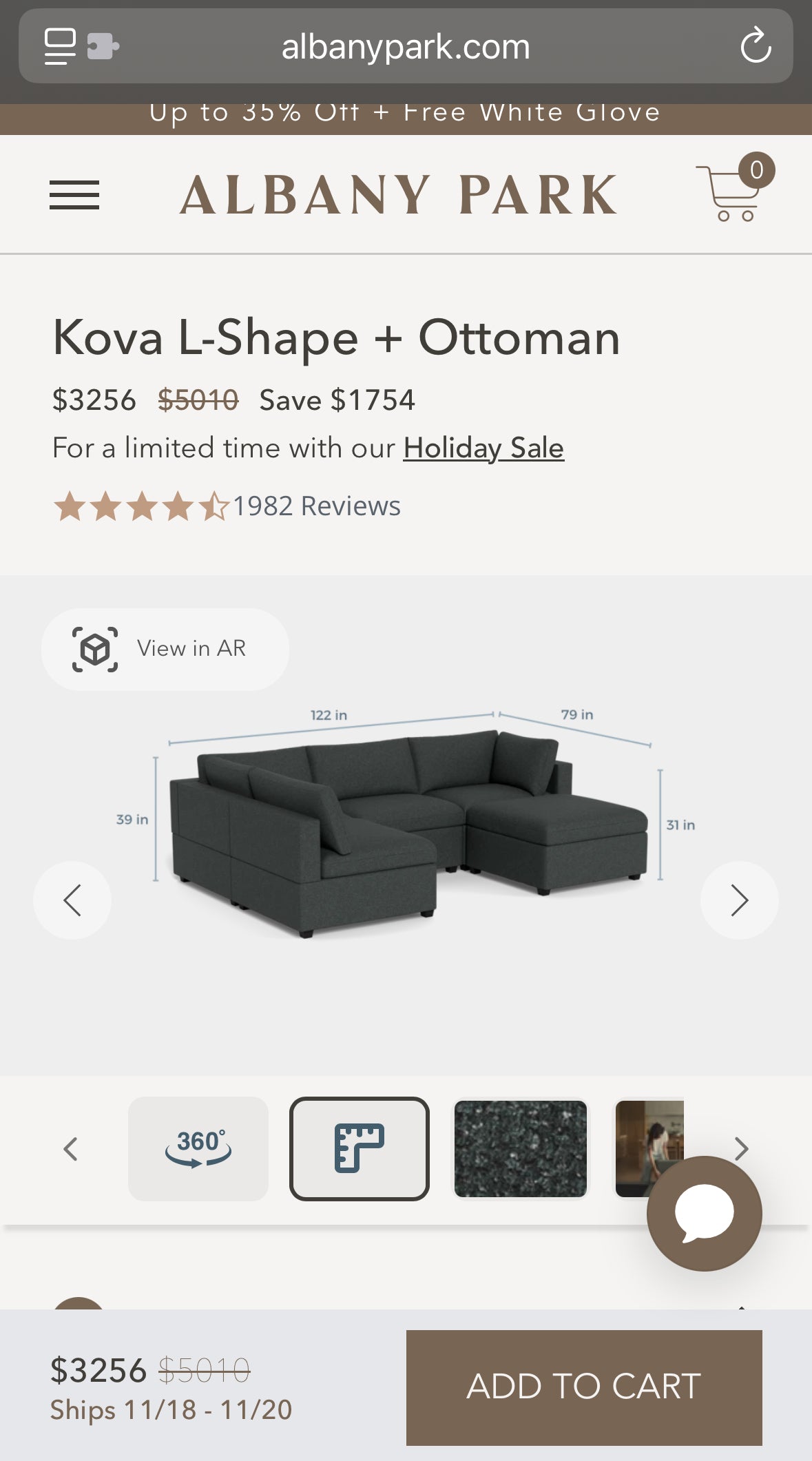
Task: Open the Holiday Sale link
Action: pos(483,447)
